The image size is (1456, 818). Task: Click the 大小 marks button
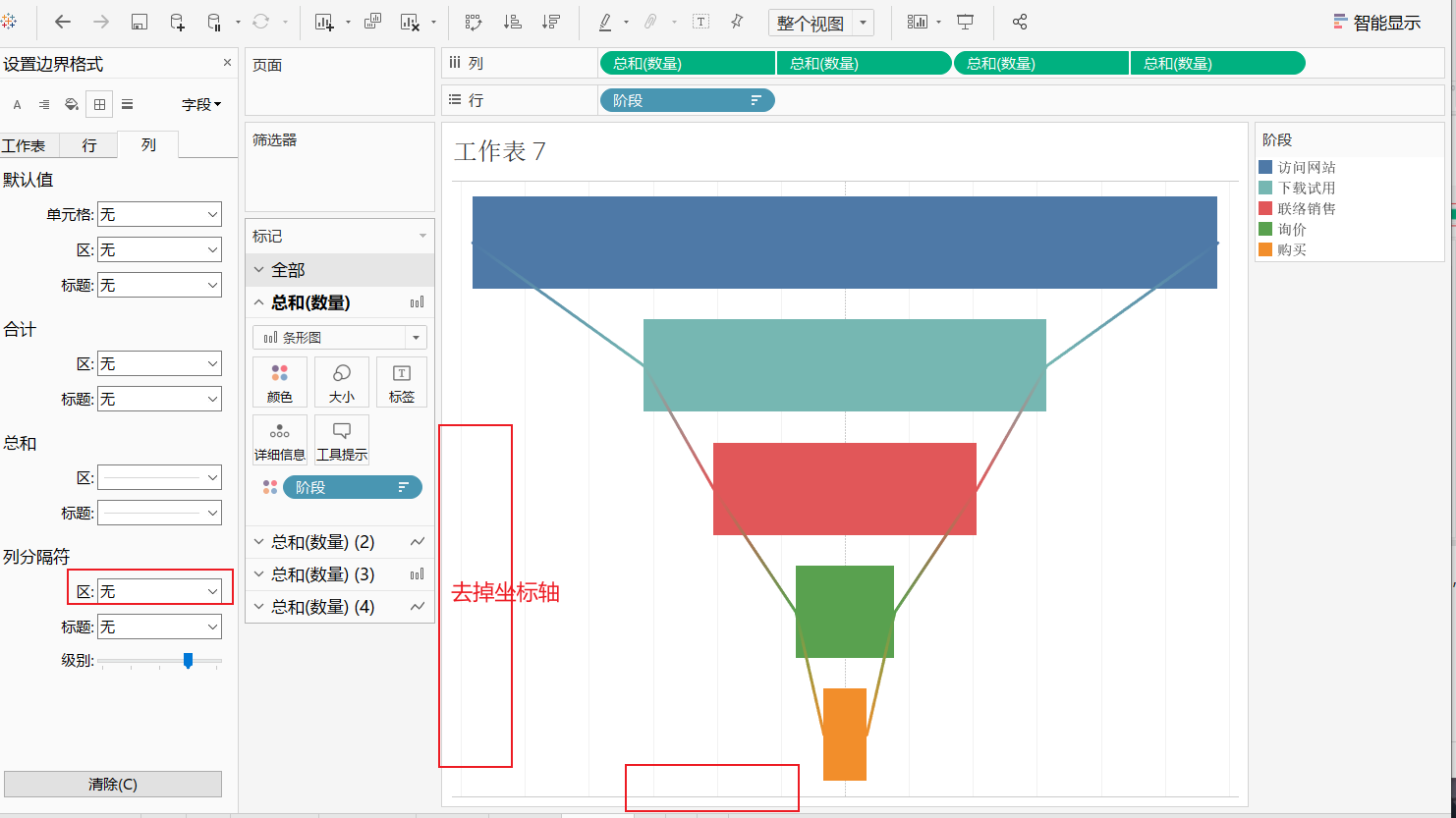pos(342,382)
